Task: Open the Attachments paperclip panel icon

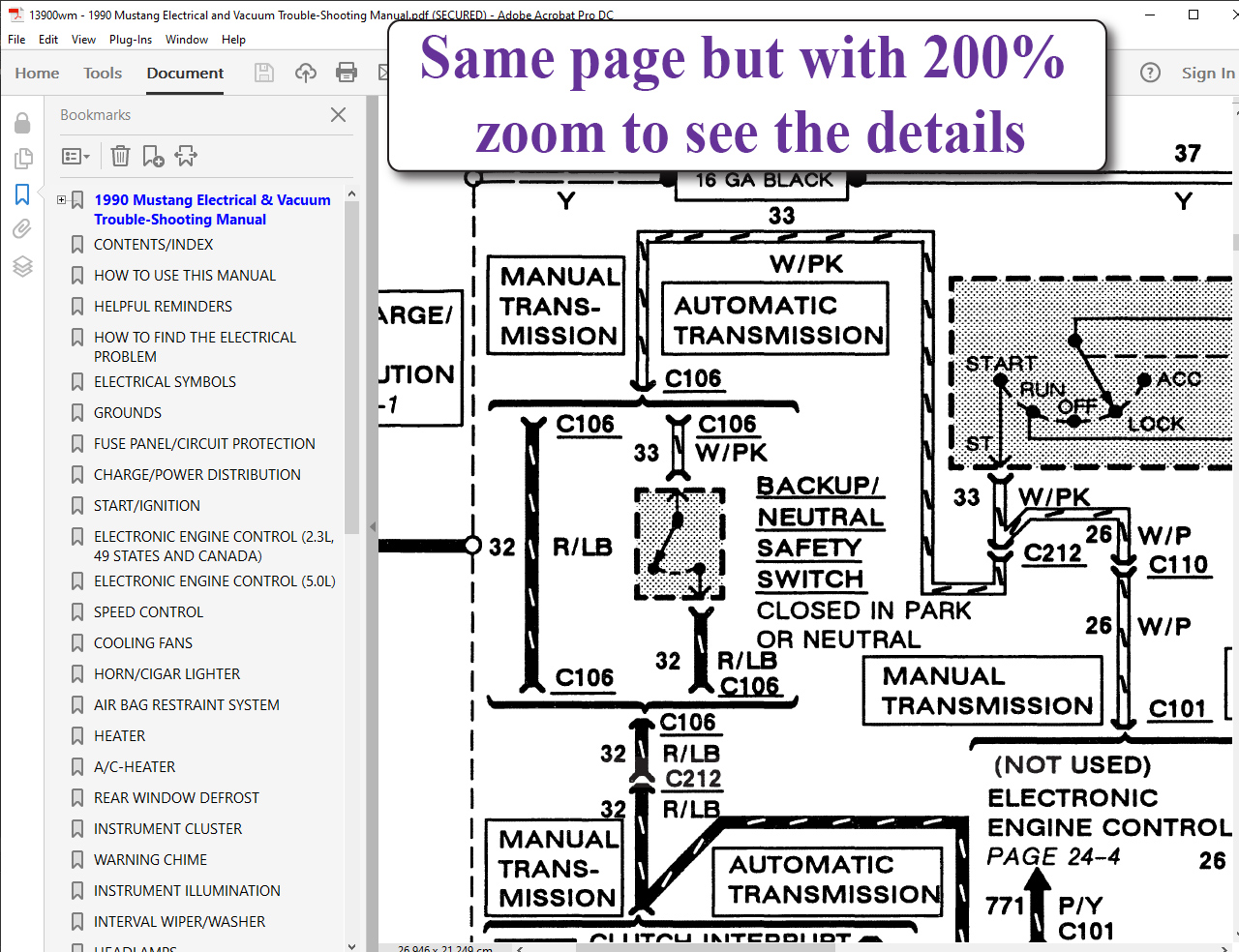Action: 22,229
